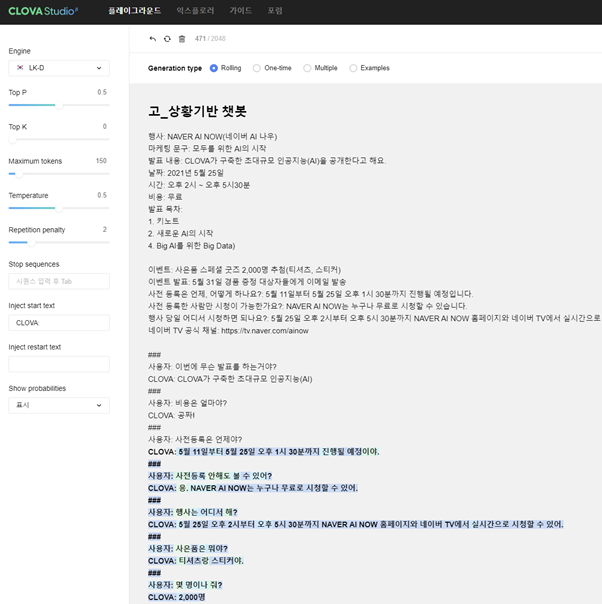Click the line 'CLOVA: 공짜!'
This screenshot has height=604, width=602.
(171, 415)
